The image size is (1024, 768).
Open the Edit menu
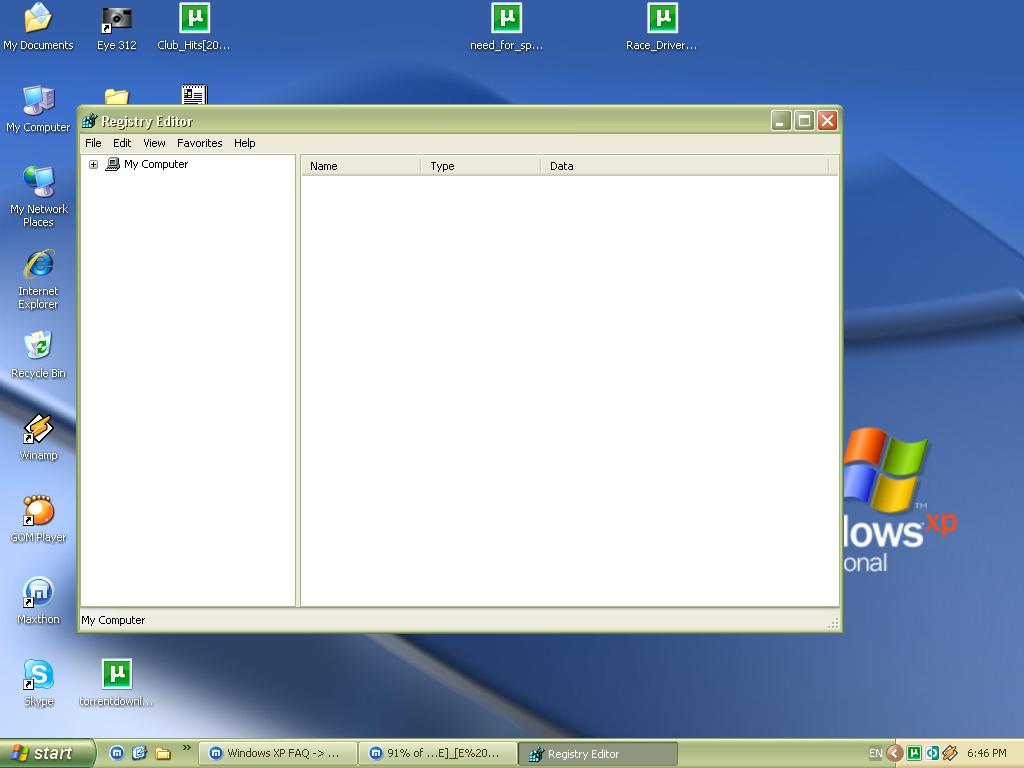pyautogui.click(x=122, y=143)
